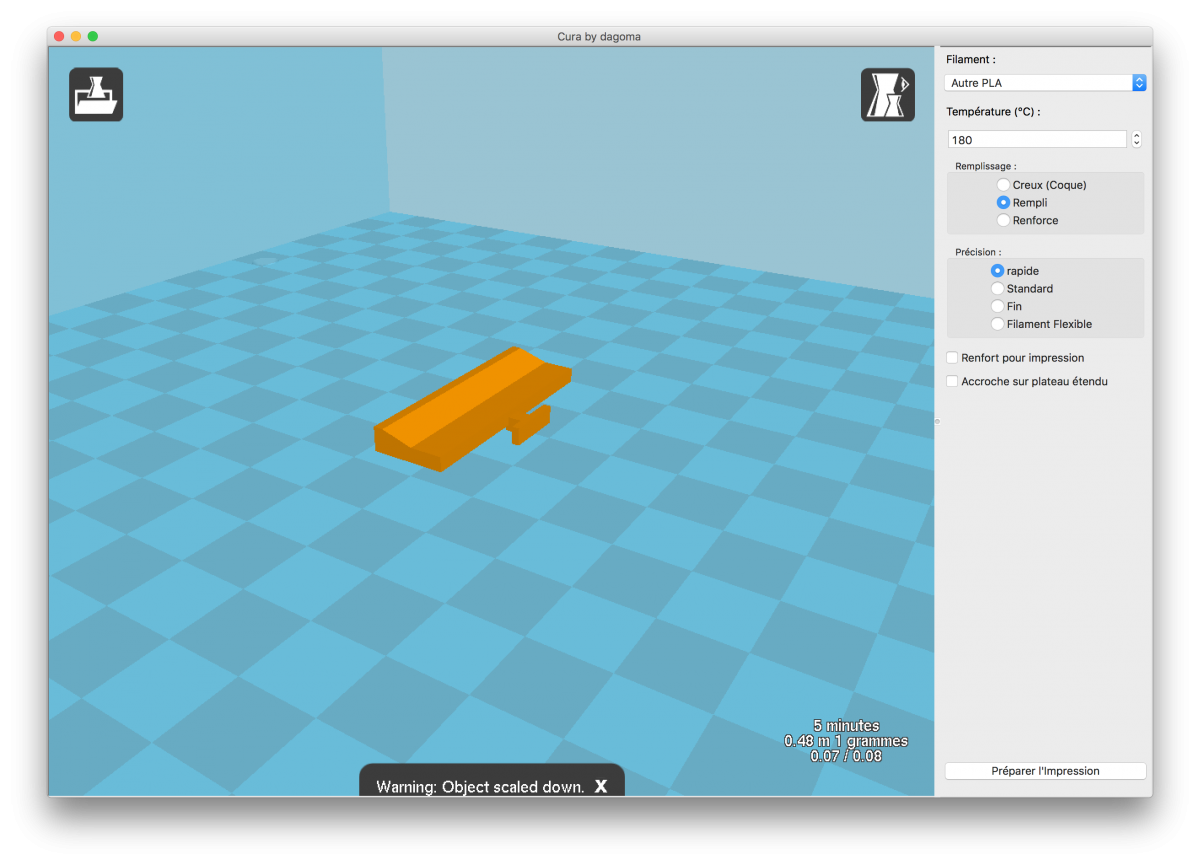Click the panel splitter handle
Viewport: 1200px width, 865px height.
(937, 421)
